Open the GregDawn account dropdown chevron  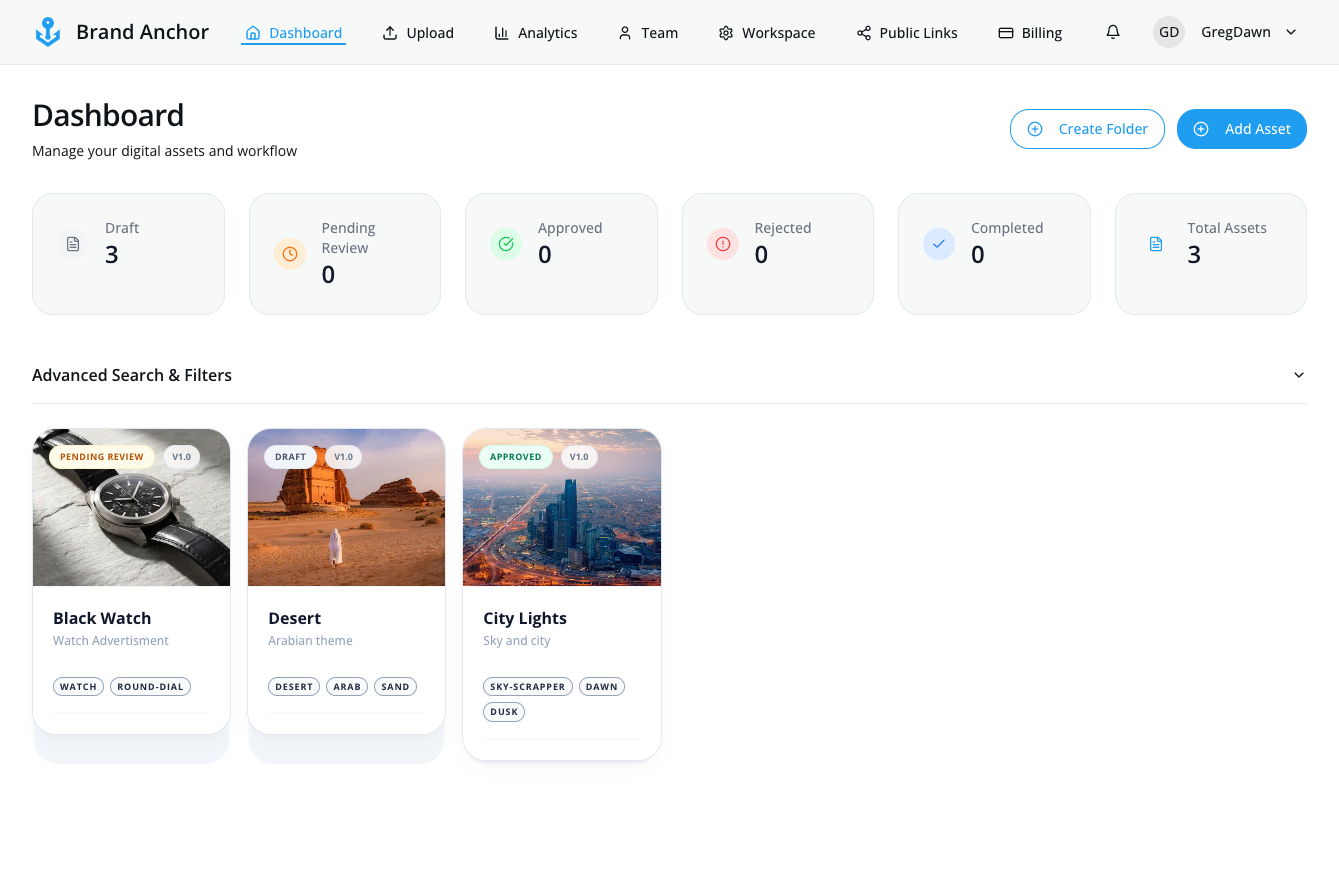(1291, 32)
